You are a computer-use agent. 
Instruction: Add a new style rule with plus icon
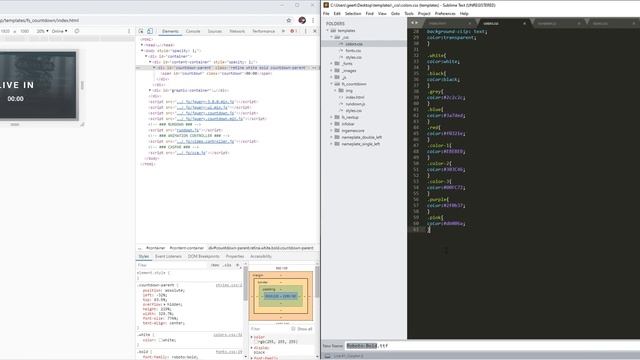tap(238, 265)
